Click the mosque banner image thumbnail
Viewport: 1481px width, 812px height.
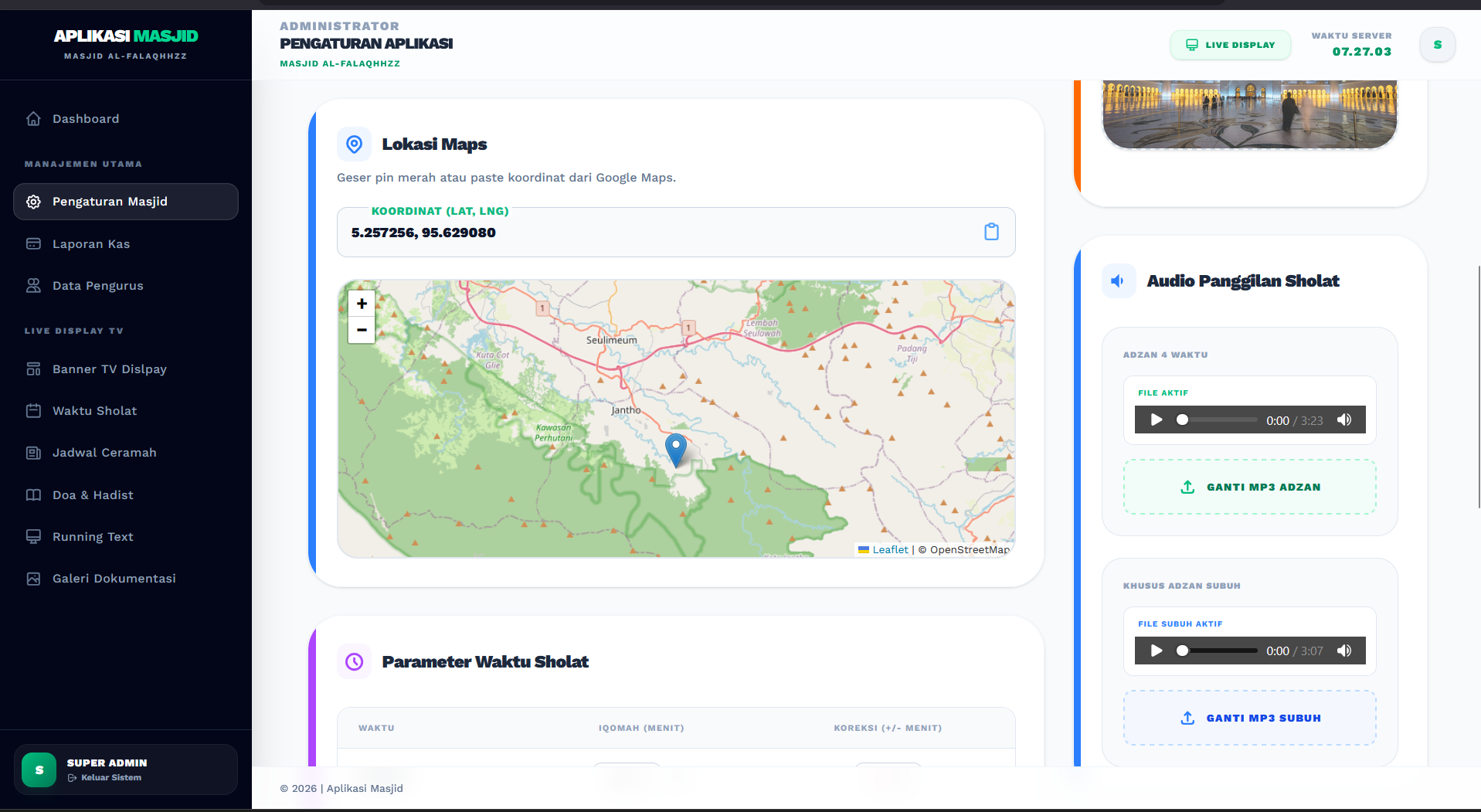point(1250,114)
